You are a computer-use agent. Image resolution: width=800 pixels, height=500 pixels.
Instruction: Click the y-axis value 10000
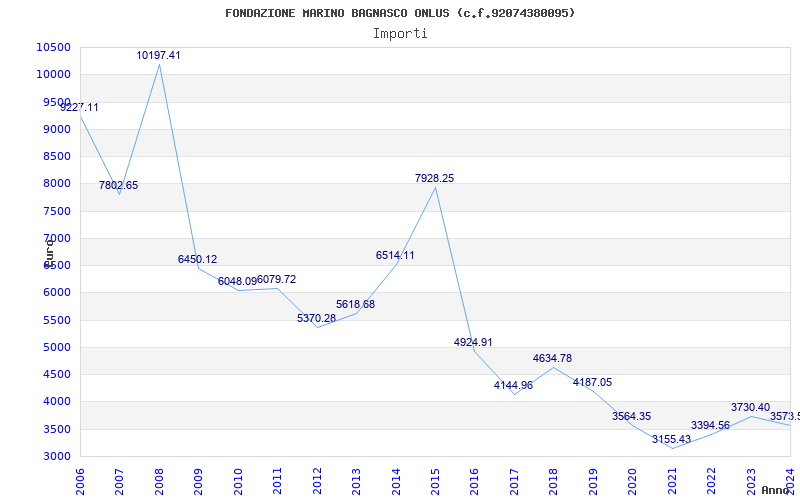(x=54, y=74)
